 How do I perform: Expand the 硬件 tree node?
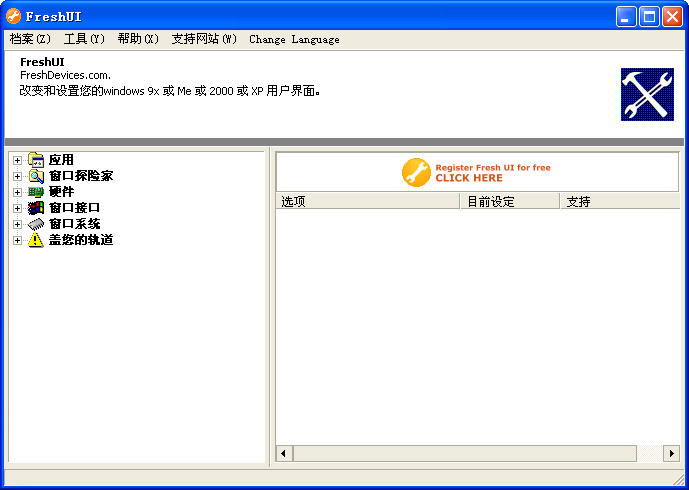17,192
